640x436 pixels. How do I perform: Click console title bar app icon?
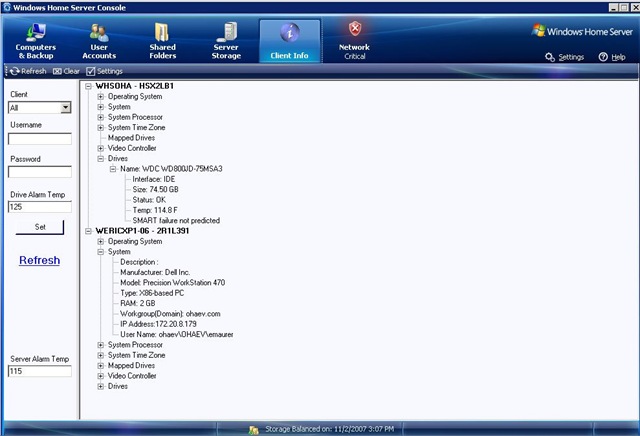click(x=7, y=7)
